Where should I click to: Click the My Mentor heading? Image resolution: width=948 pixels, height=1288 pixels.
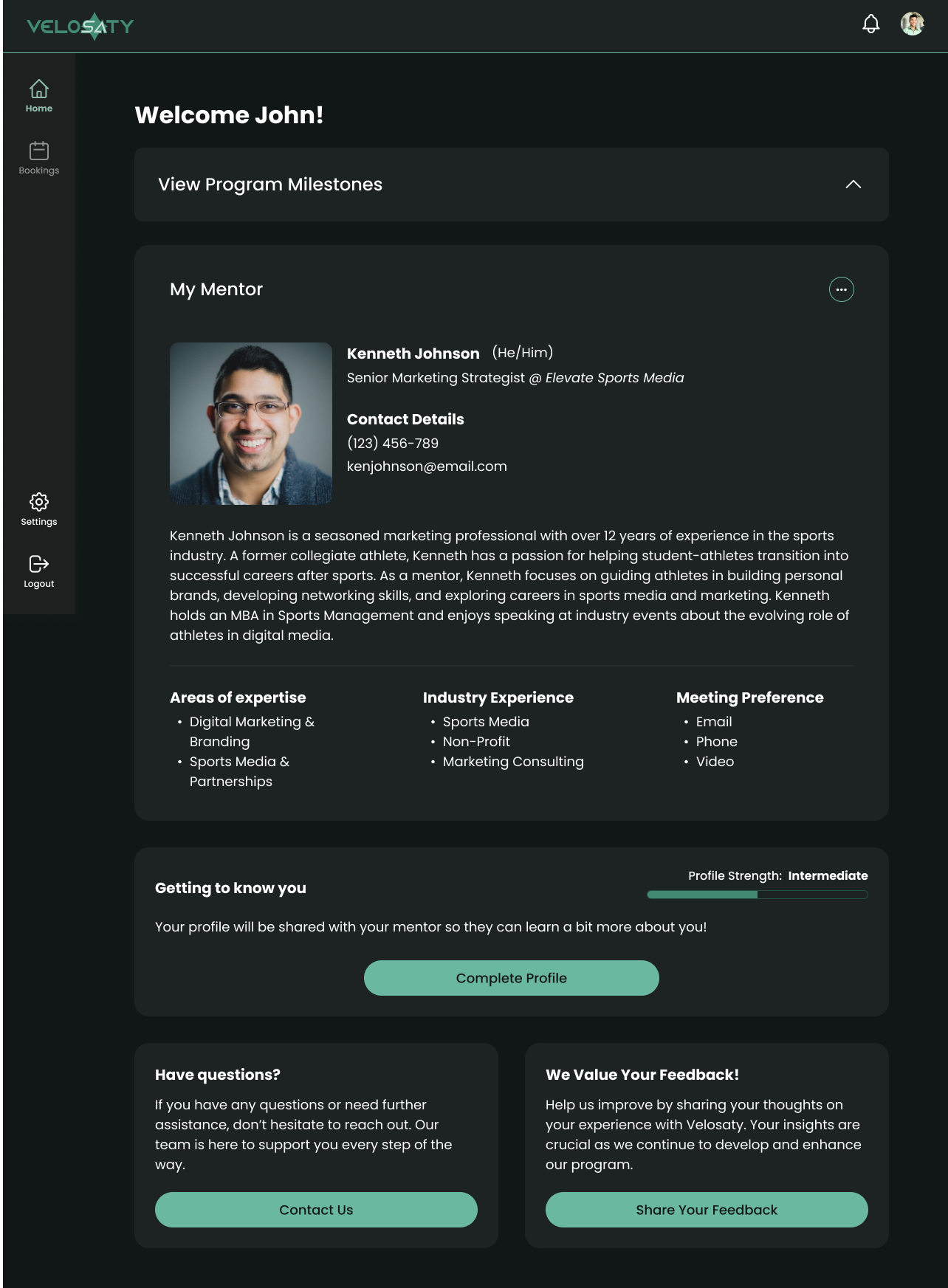(216, 289)
